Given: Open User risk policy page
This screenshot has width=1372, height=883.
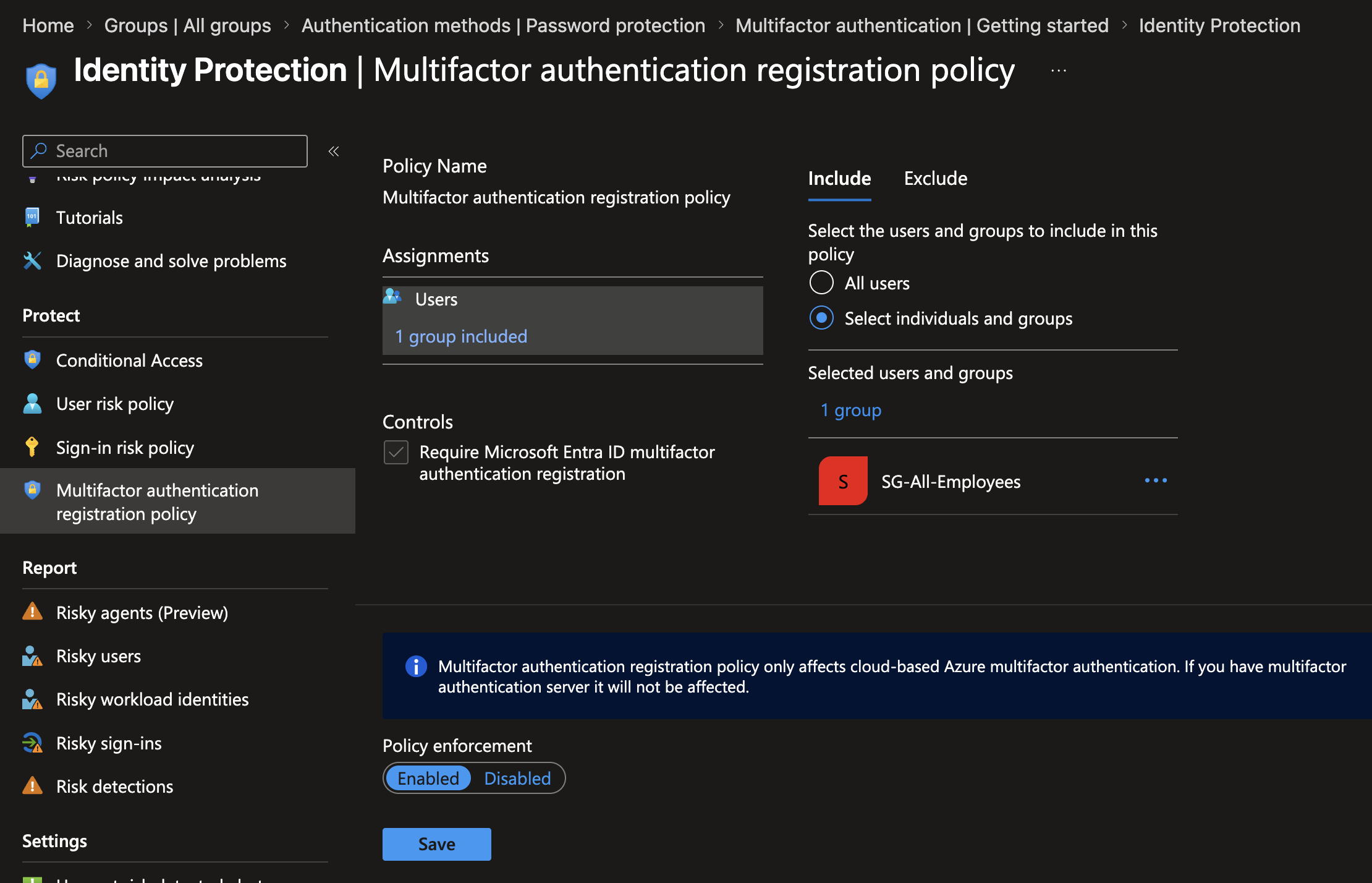Looking at the screenshot, I should [115, 404].
